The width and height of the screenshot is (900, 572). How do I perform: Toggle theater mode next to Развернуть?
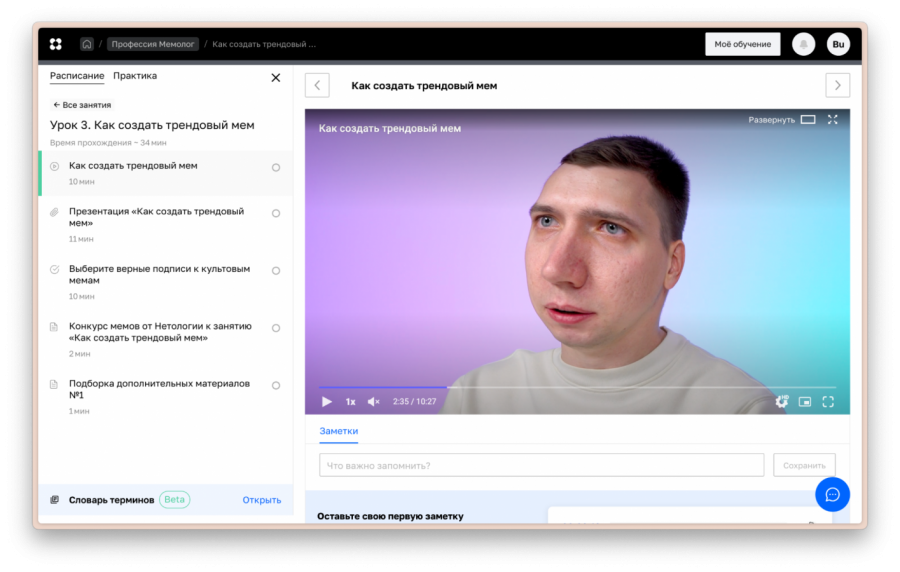coord(808,119)
